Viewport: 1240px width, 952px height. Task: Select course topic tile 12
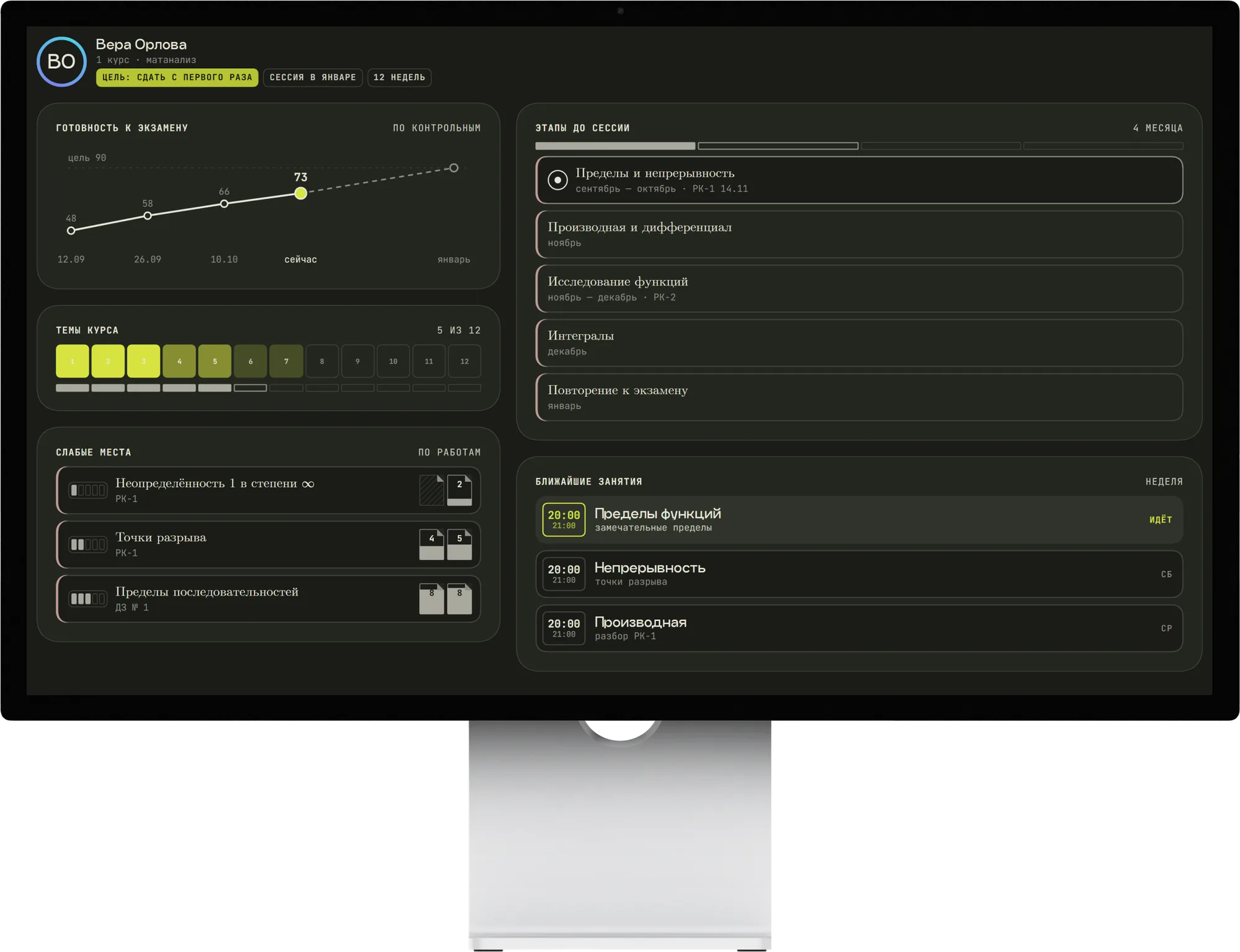pyautogui.click(x=464, y=361)
